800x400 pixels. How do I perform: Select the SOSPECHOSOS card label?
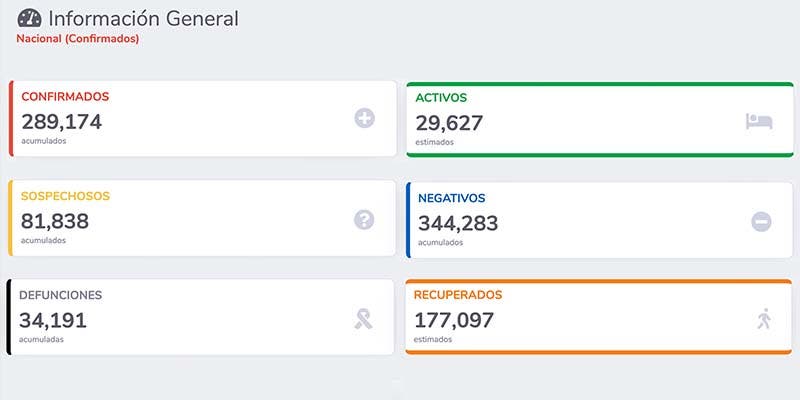[x=65, y=196]
